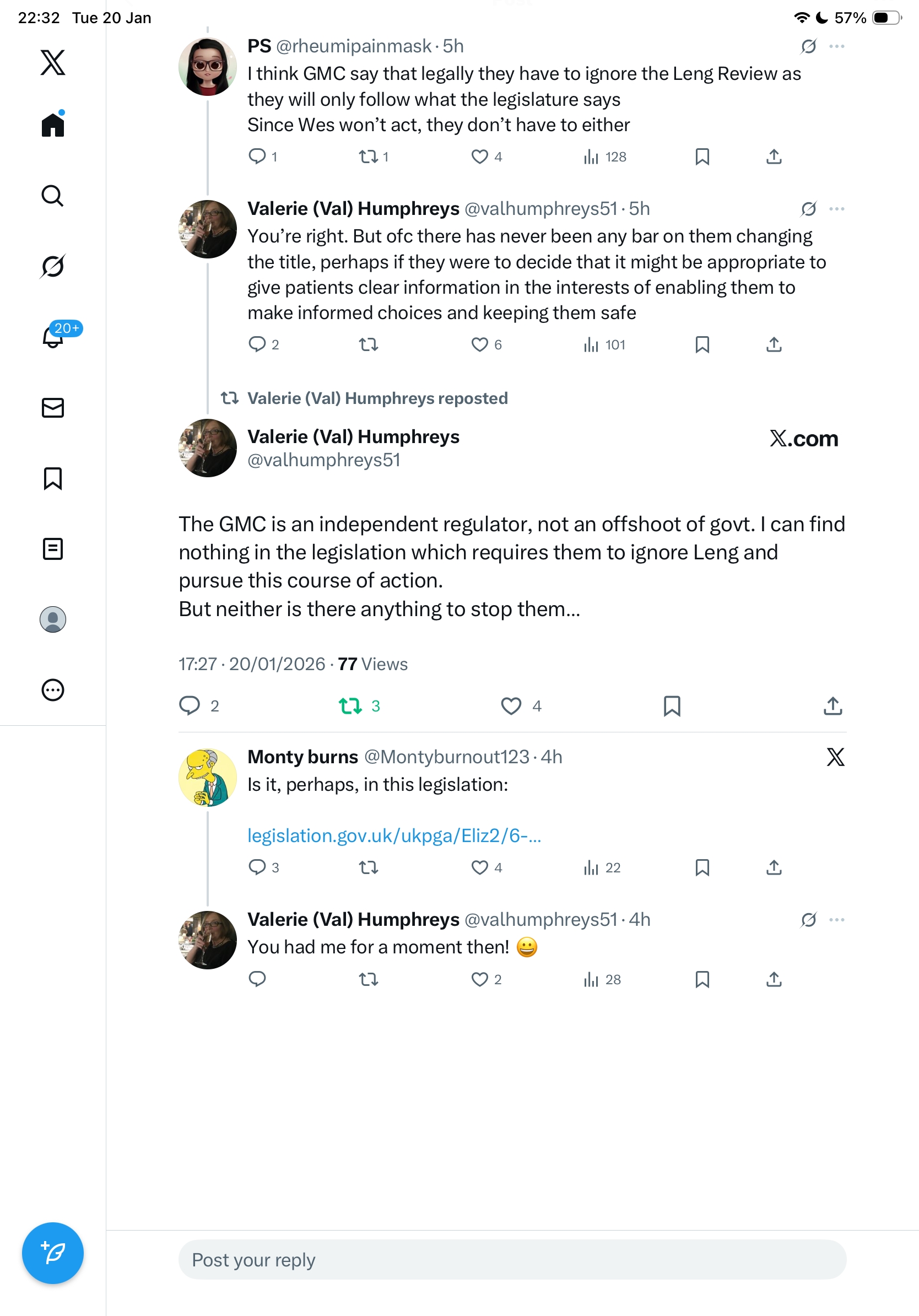Open the Notifications bell
Viewport: 919px width, 1316px height.
[x=53, y=337]
